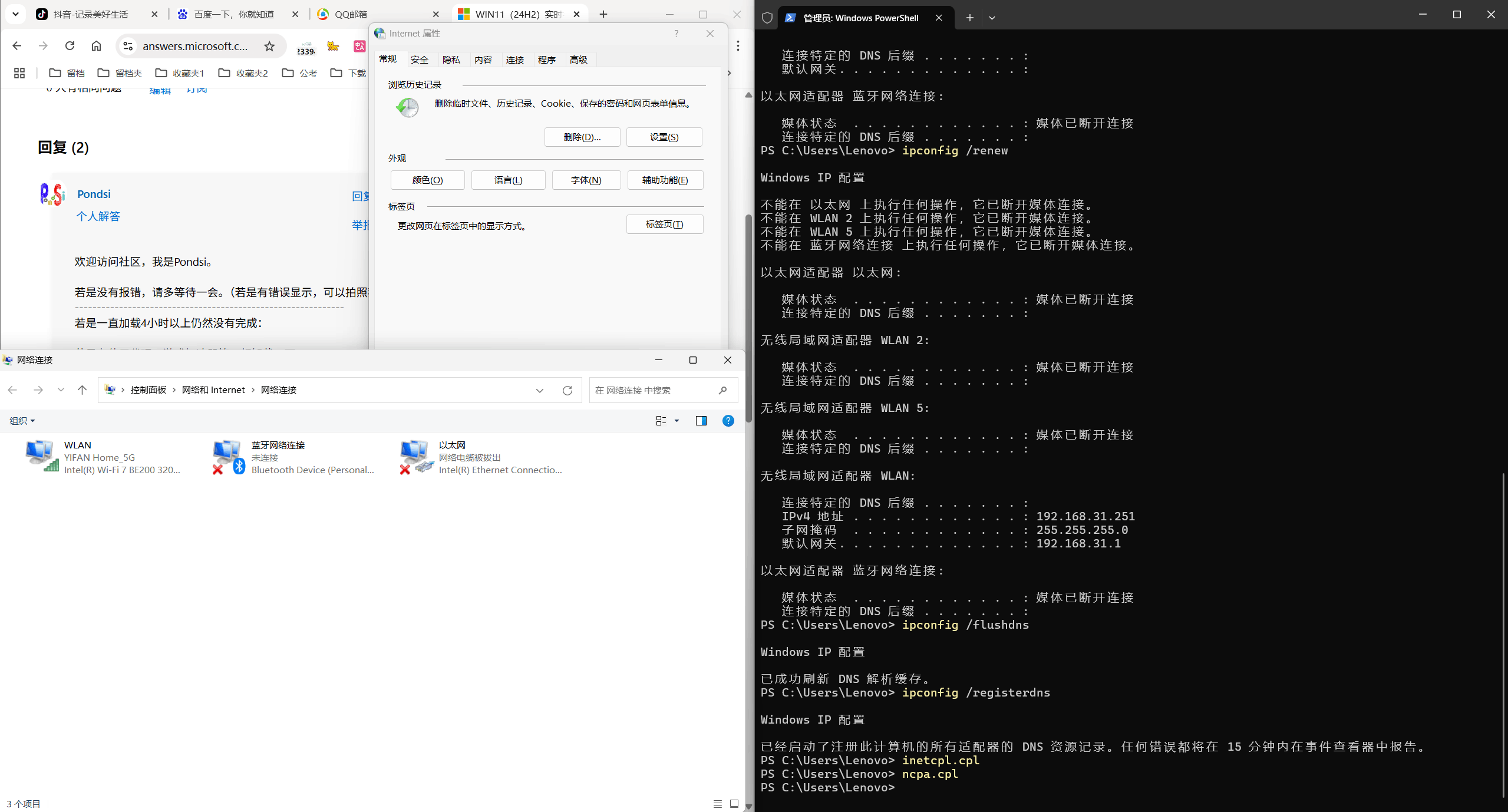Click the 网络连接 search field
The width and height of the screenshot is (1508, 812).
click(x=653, y=390)
